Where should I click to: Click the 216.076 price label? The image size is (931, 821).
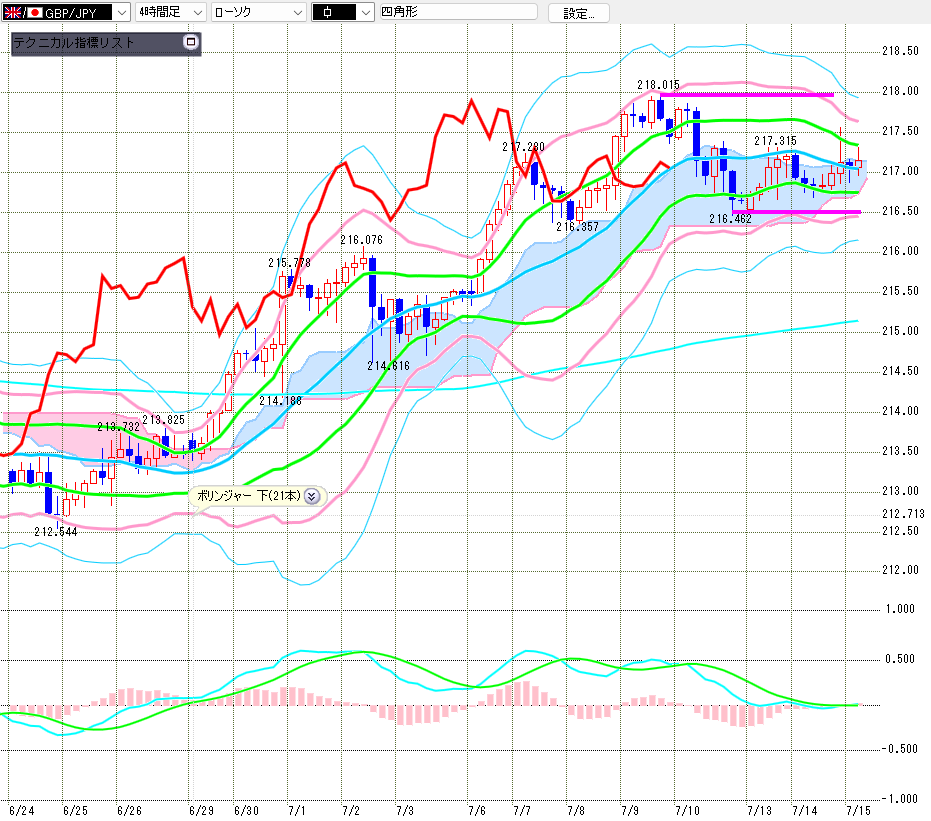(x=361, y=240)
